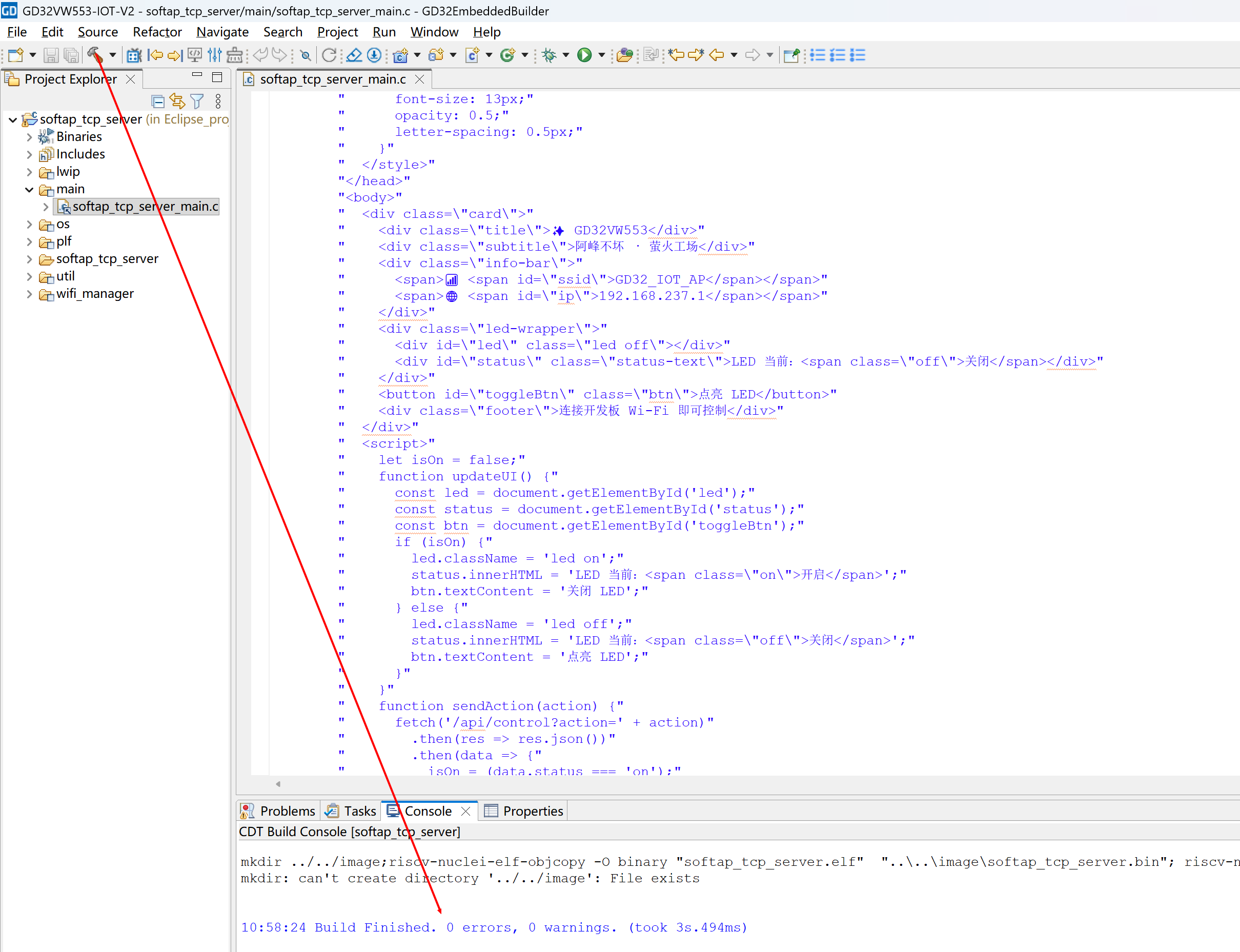Image resolution: width=1240 pixels, height=952 pixels.
Task: Switch to the Properties tab
Action: [x=523, y=811]
